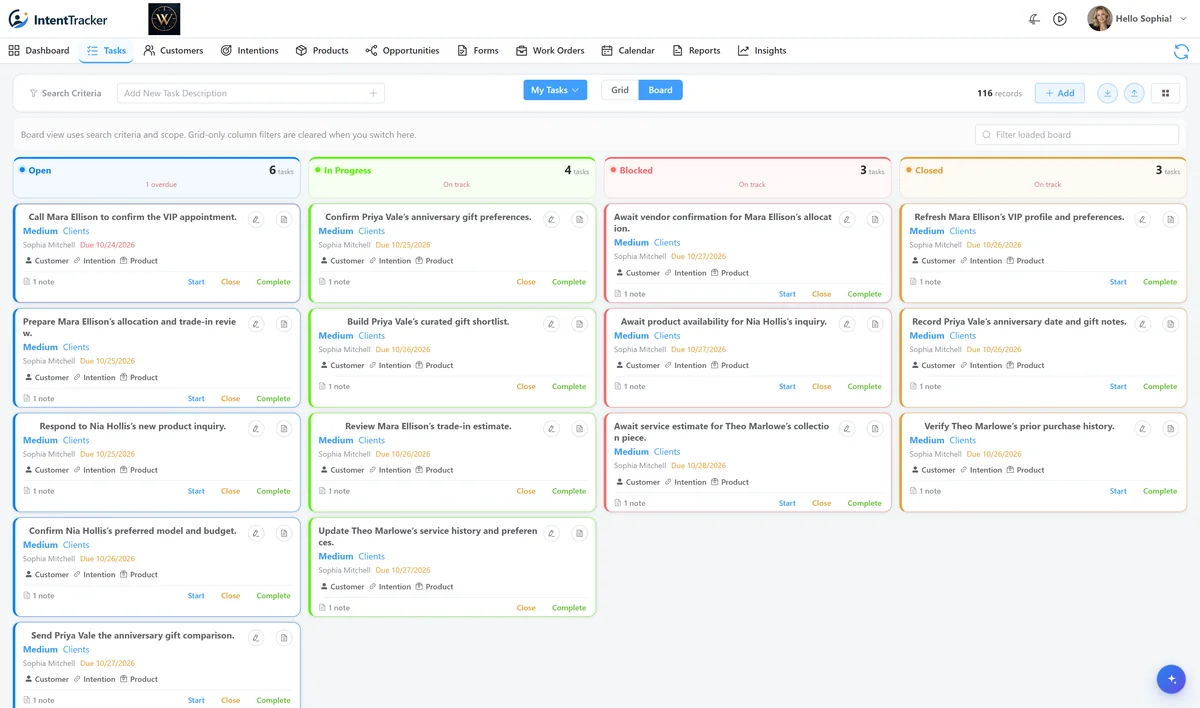Close the Await vendor confirmation task

(x=821, y=294)
